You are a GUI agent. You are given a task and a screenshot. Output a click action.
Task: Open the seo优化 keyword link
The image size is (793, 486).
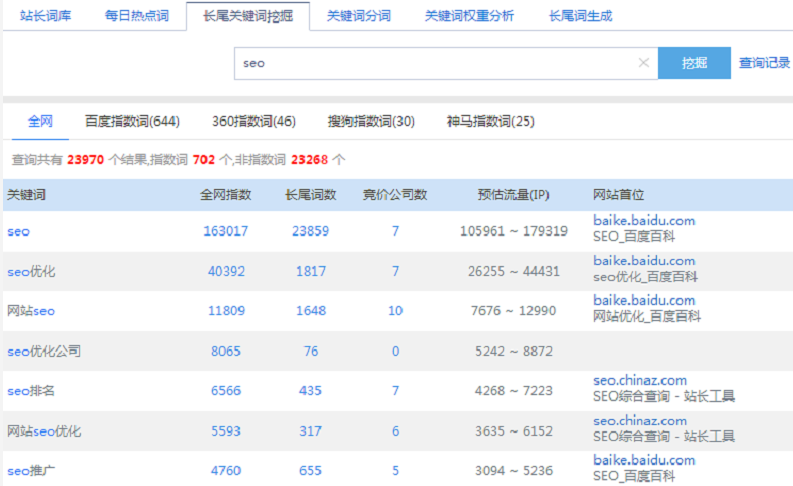coord(31,271)
